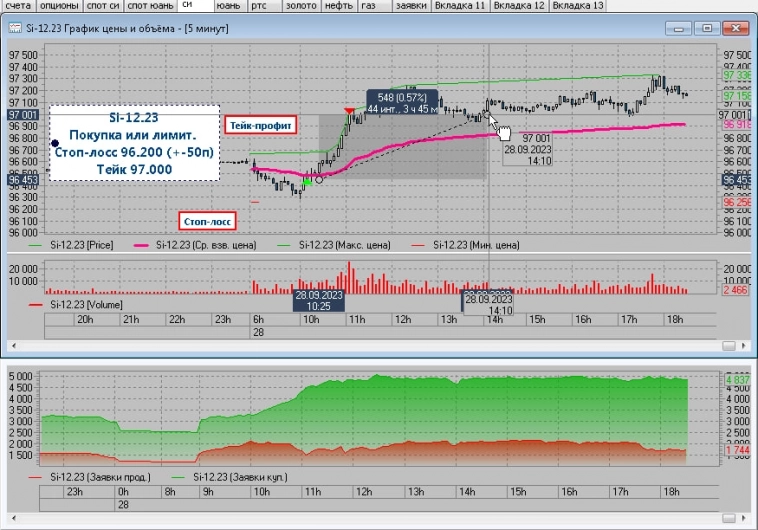Switch to the золото tab
Viewport: 758px width, 530px height.
[x=301, y=6]
